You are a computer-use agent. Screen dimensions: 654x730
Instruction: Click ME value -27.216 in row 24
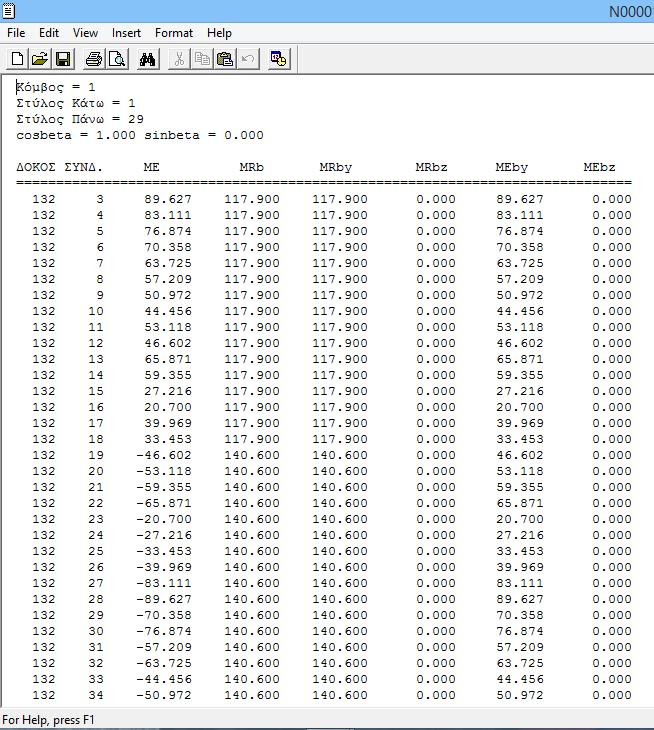coord(164,535)
